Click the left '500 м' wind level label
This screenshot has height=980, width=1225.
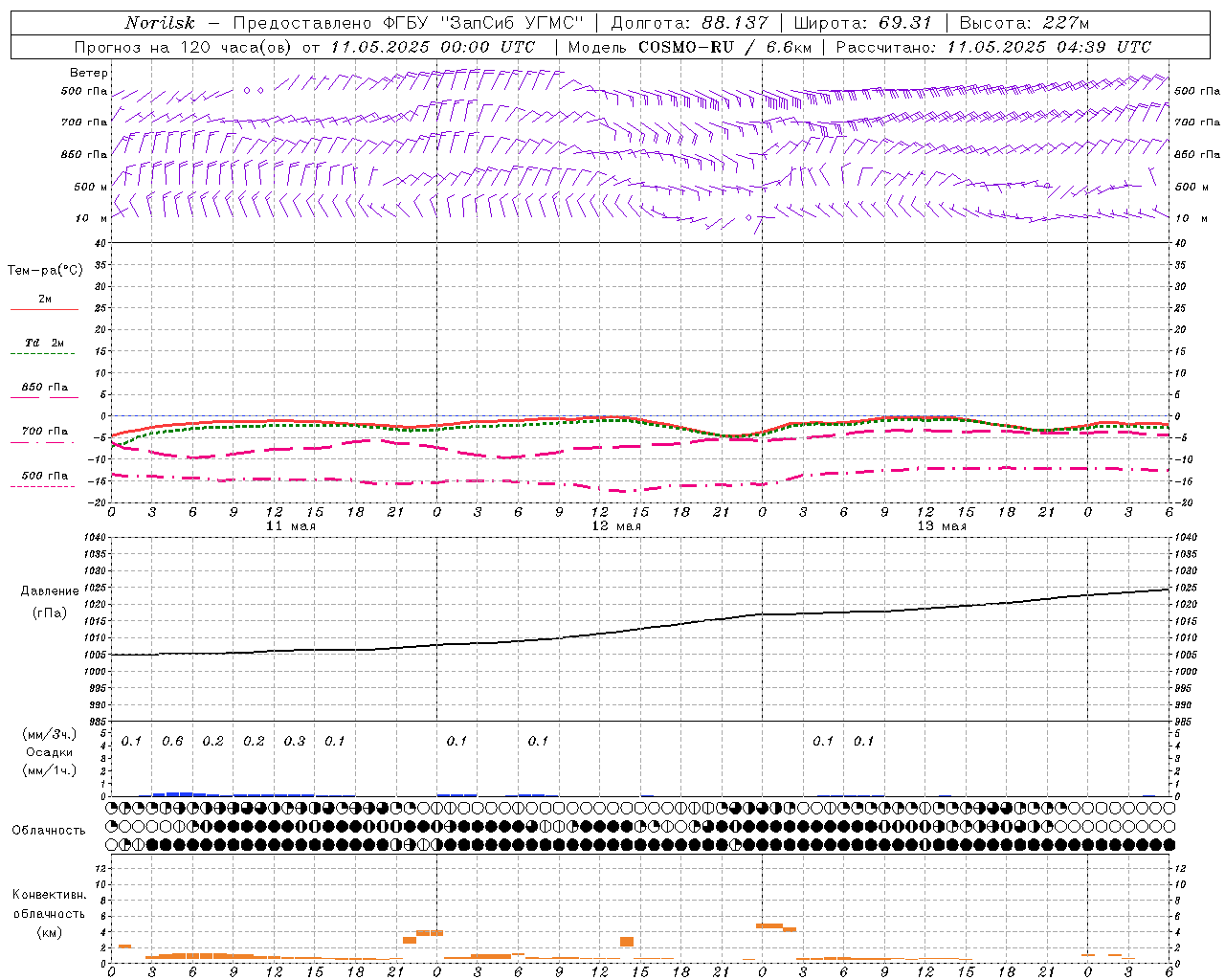click(x=91, y=187)
